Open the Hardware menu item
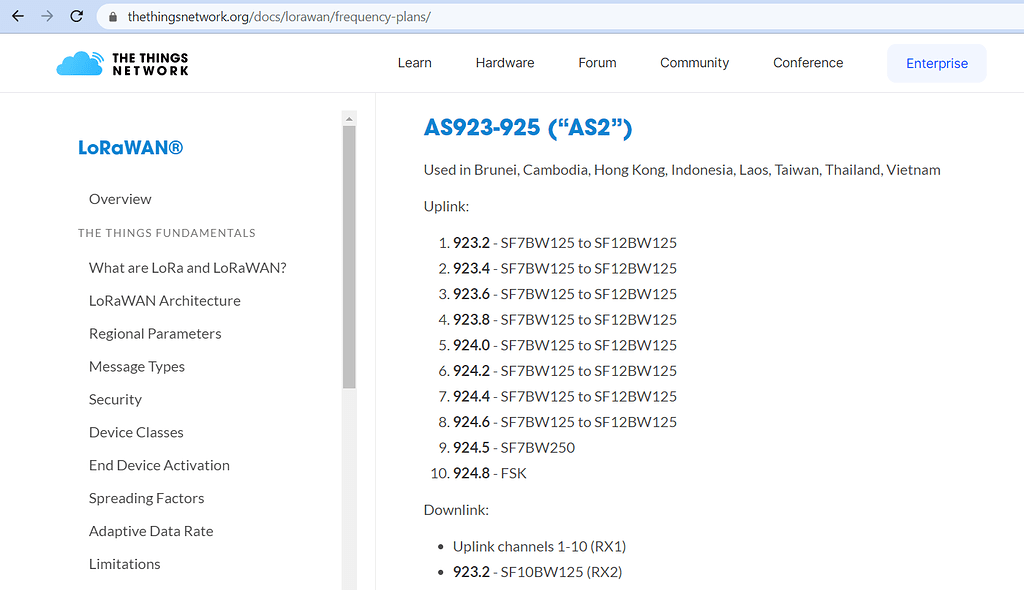The height and width of the screenshot is (590, 1024). [x=504, y=62]
